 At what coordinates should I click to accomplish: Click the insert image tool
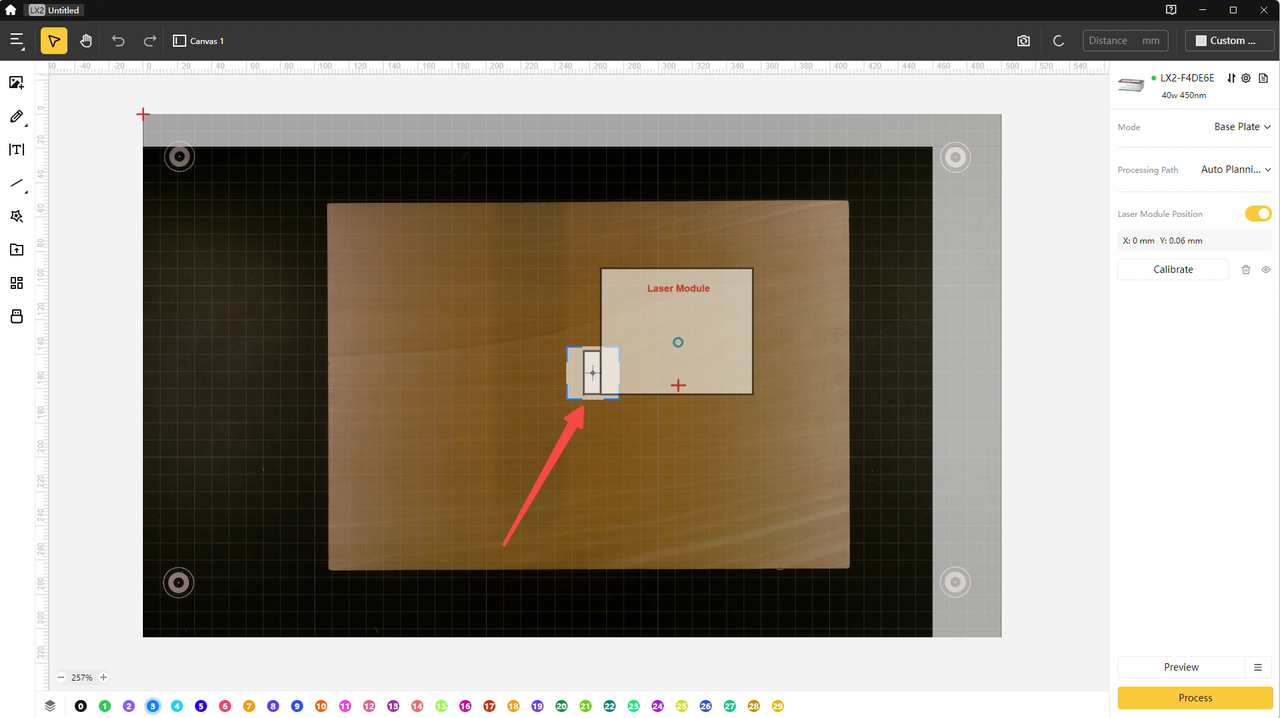pyautogui.click(x=16, y=83)
